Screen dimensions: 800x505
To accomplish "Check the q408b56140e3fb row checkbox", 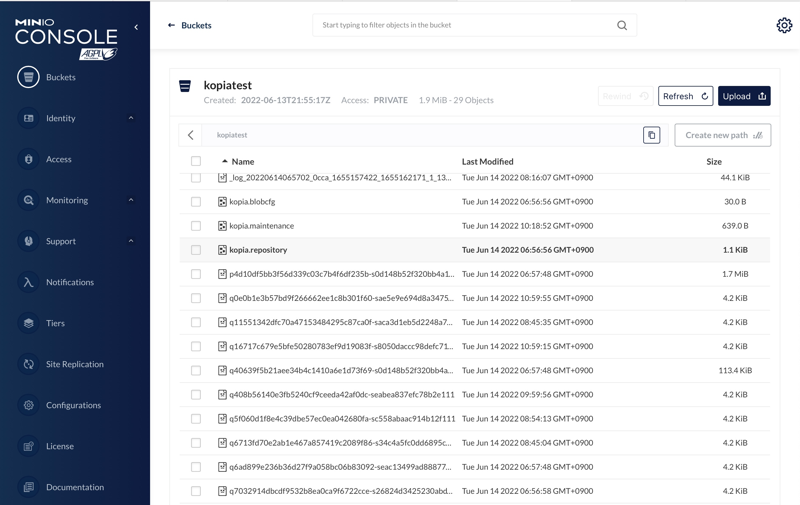I will click(196, 394).
